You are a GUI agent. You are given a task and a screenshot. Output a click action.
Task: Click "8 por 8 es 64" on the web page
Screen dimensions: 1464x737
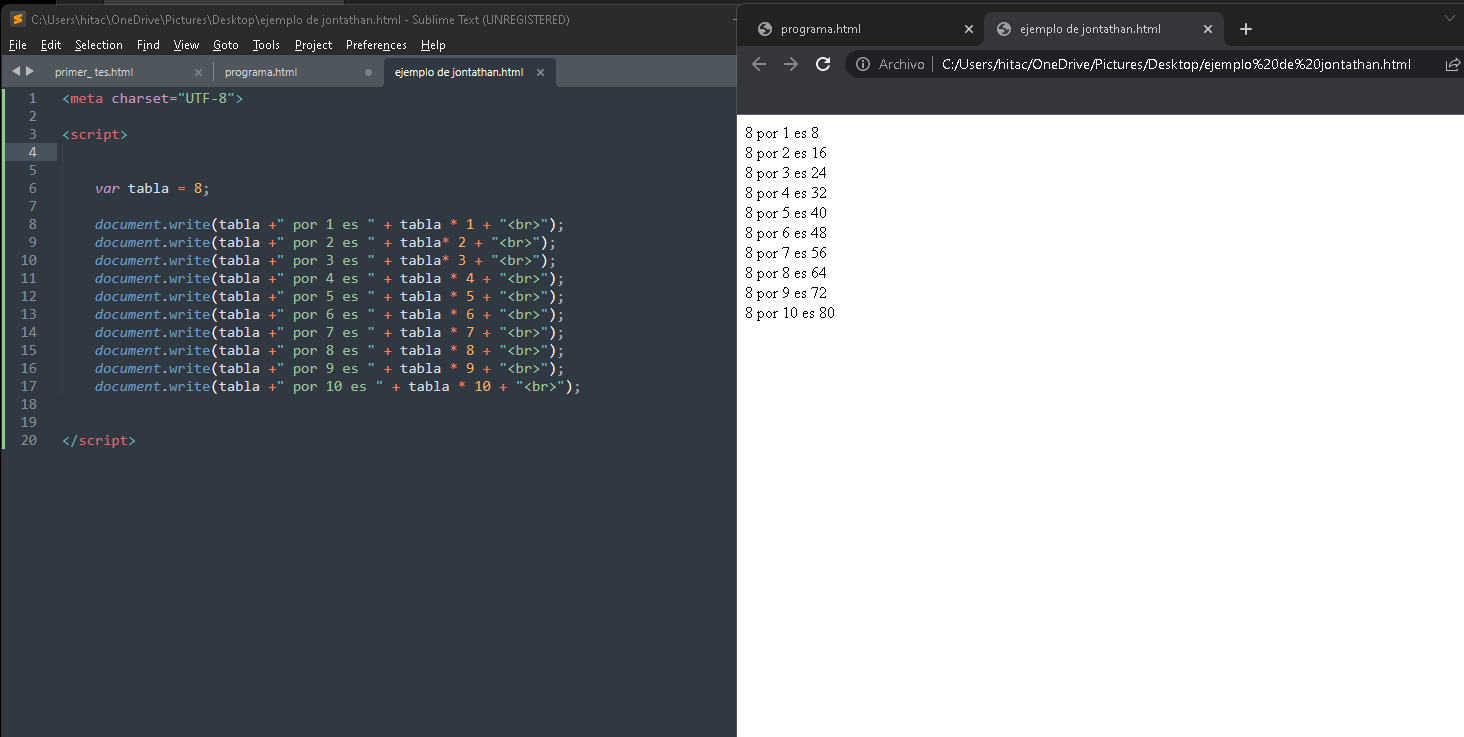click(x=786, y=273)
